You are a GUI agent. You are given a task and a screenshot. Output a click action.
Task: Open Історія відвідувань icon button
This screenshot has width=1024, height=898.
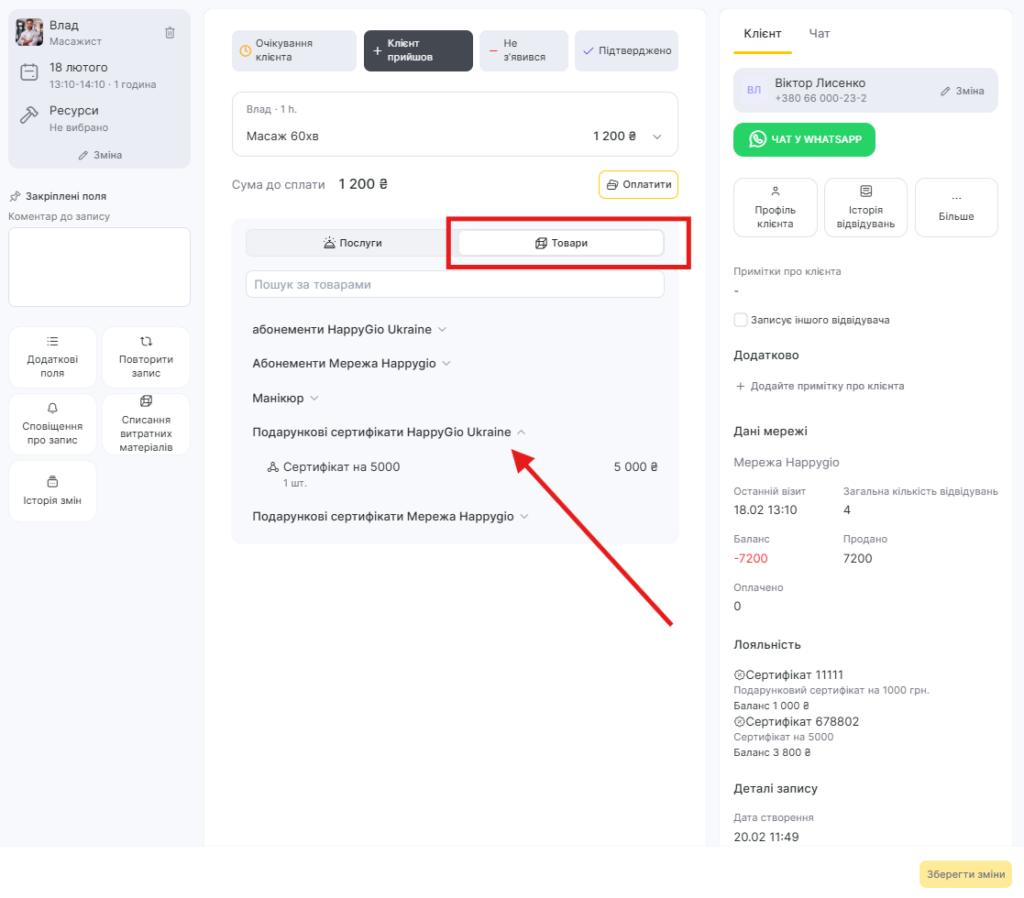tap(865, 208)
